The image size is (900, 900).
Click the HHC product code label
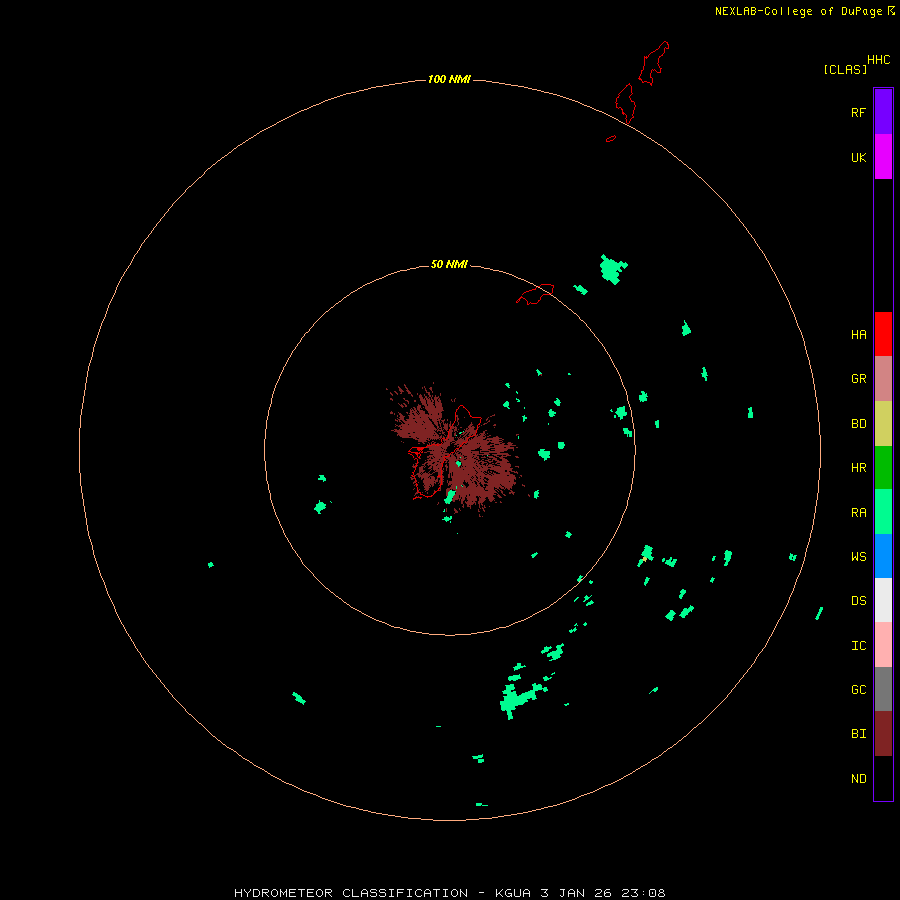point(878,60)
